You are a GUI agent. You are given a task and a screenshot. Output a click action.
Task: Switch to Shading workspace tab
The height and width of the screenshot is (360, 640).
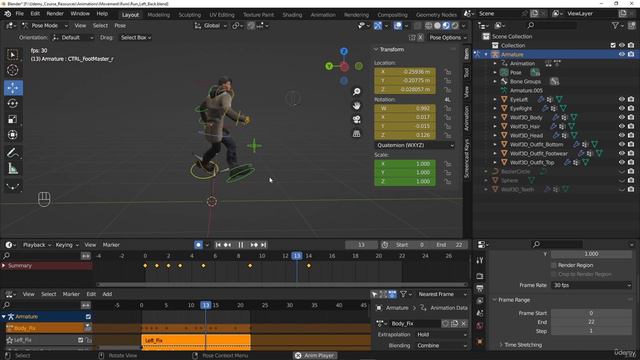click(292, 15)
